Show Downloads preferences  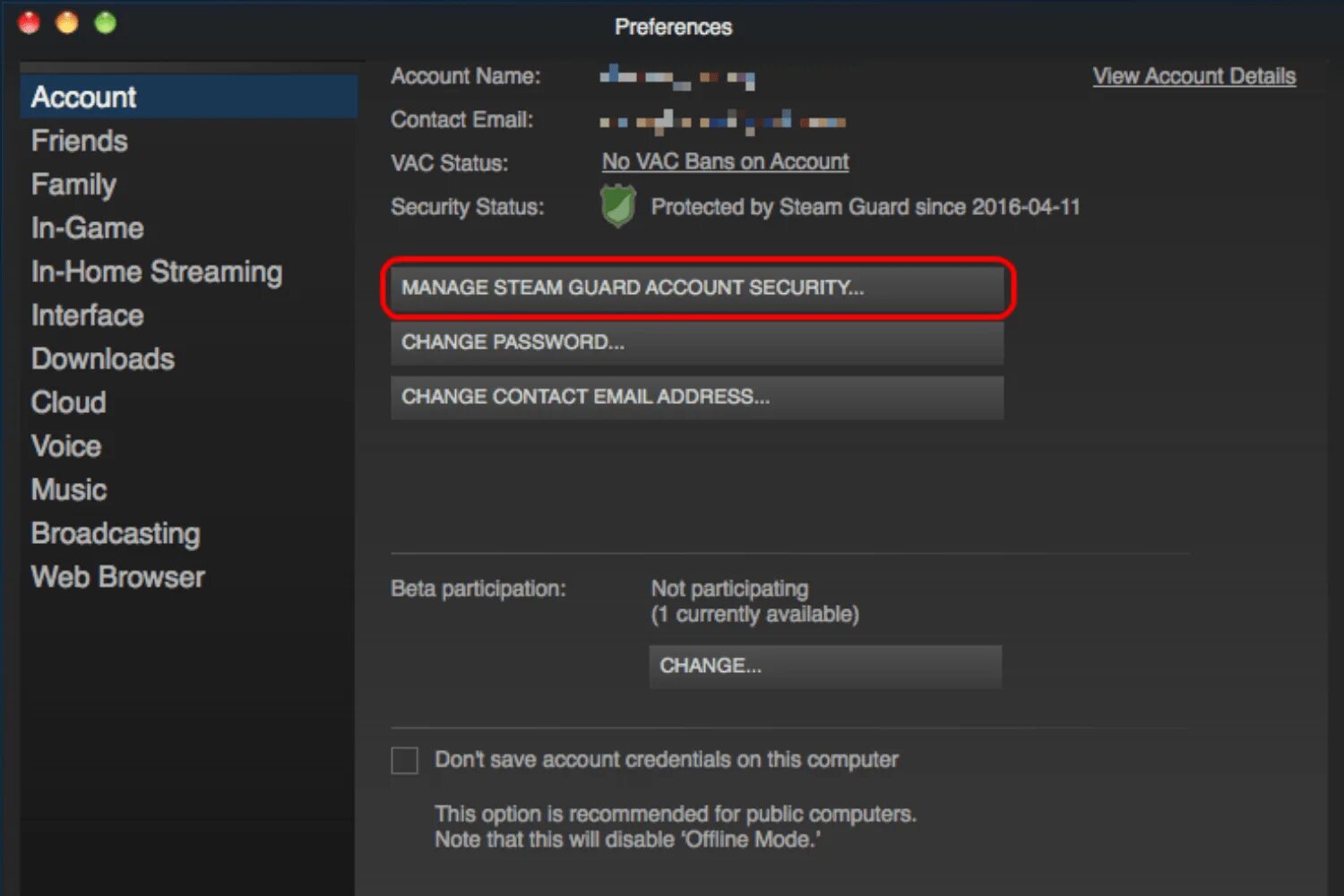click(x=103, y=358)
